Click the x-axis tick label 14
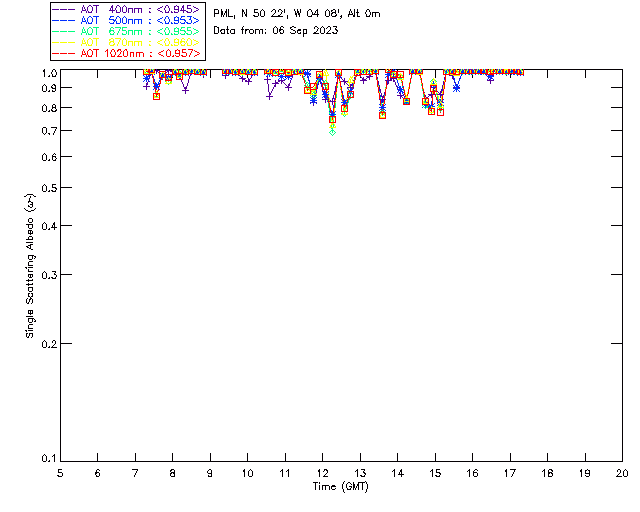The image size is (640, 512). [x=398, y=473]
